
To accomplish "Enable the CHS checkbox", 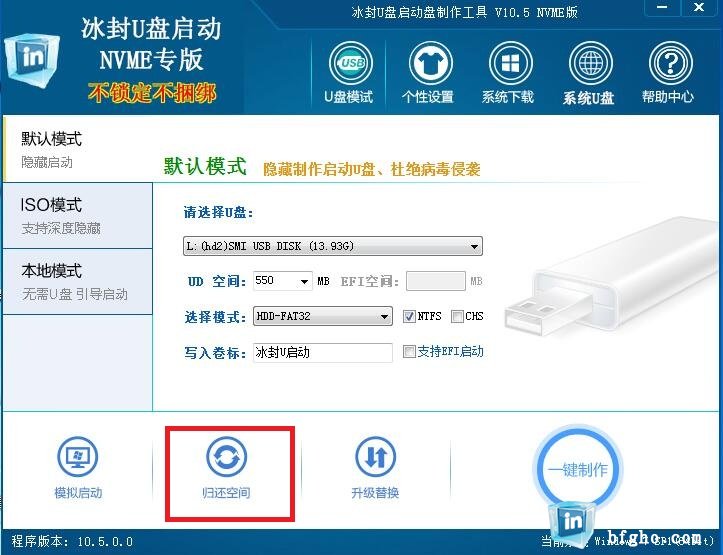I will [x=457, y=316].
